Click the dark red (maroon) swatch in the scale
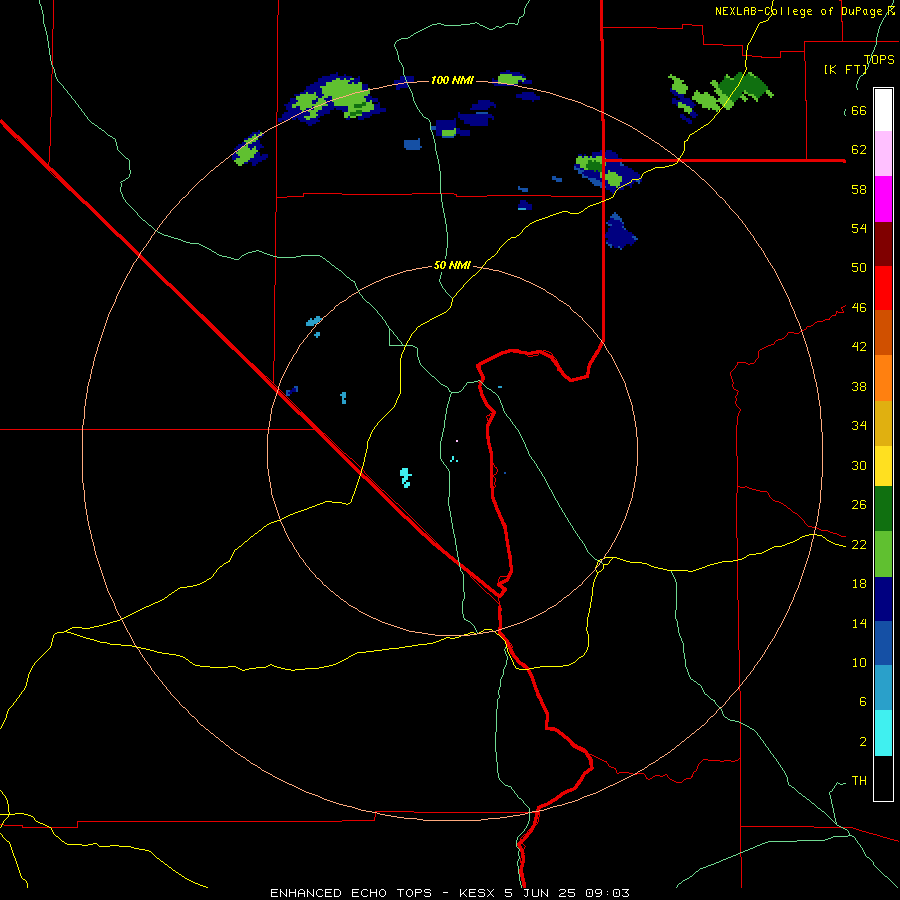The width and height of the screenshot is (900, 900). click(x=883, y=244)
